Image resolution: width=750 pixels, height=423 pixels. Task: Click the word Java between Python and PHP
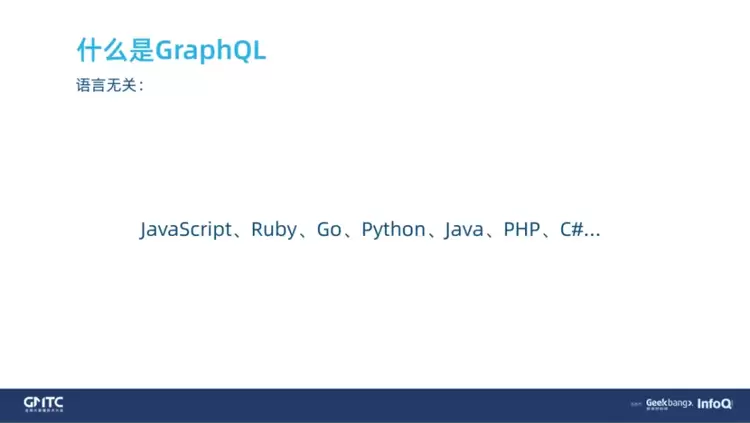pos(464,230)
